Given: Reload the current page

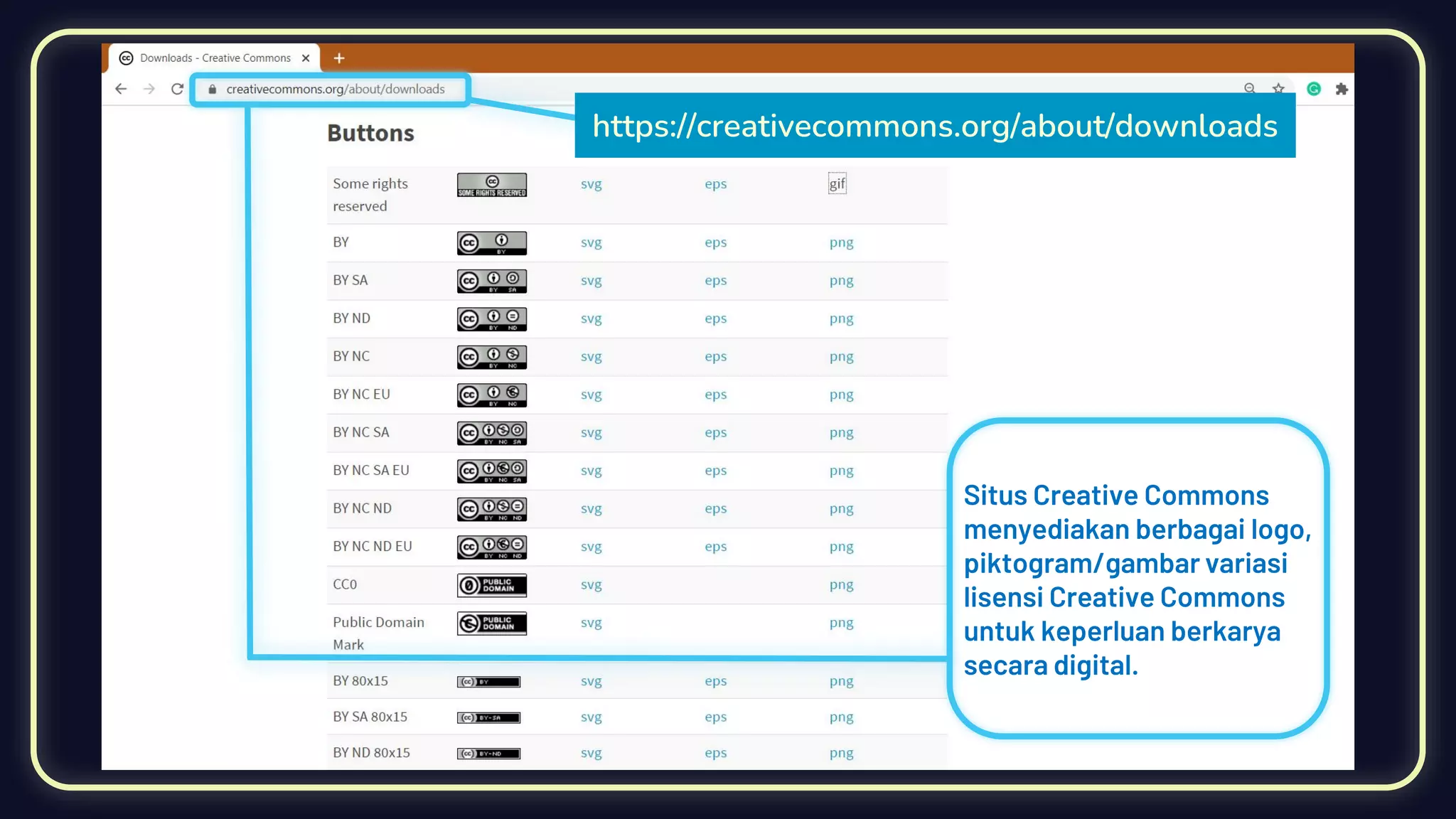Looking at the screenshot, I should [178, 89].
